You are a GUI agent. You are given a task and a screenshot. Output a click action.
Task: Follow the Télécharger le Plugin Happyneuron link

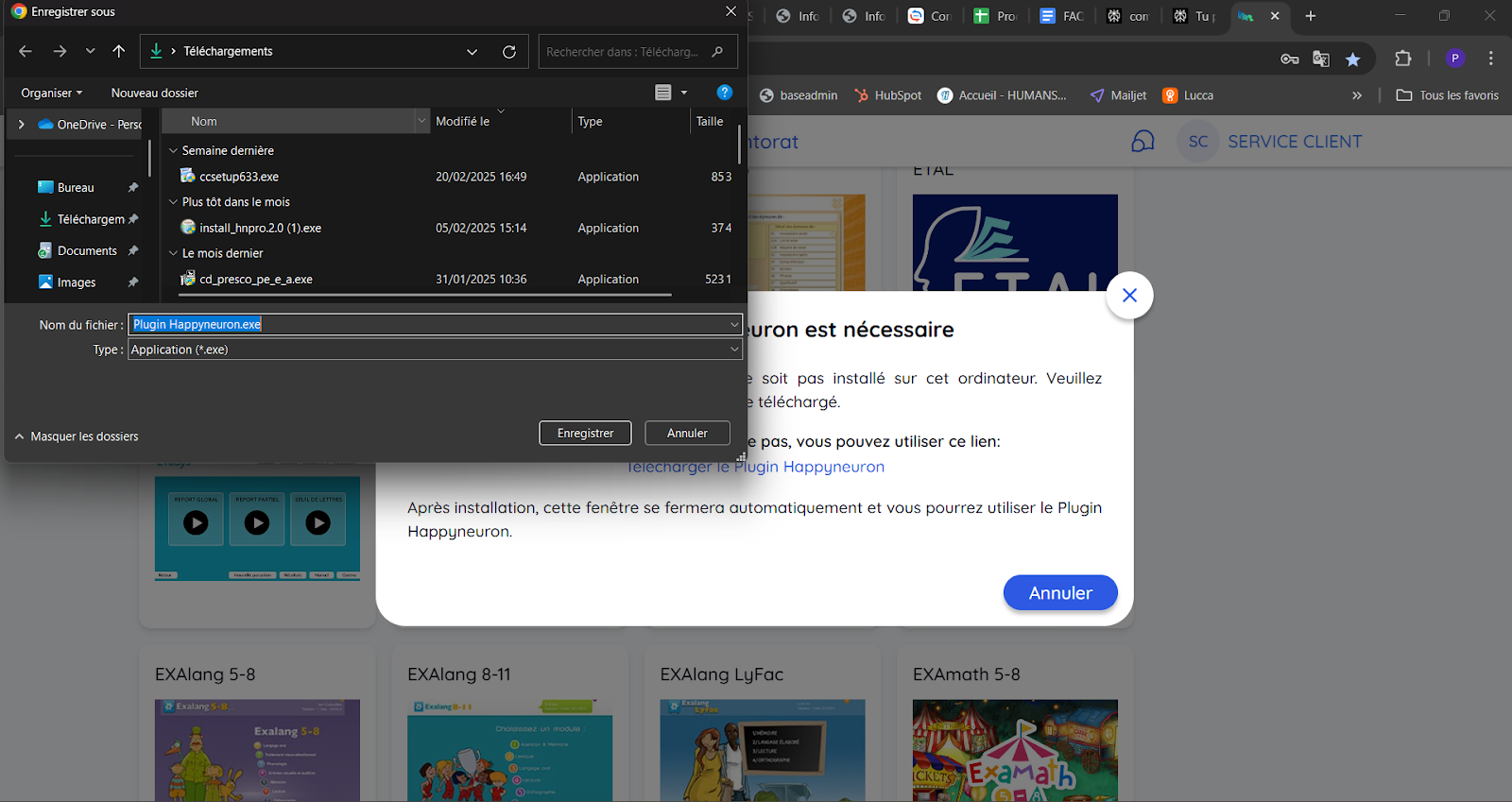pos(756,467)
